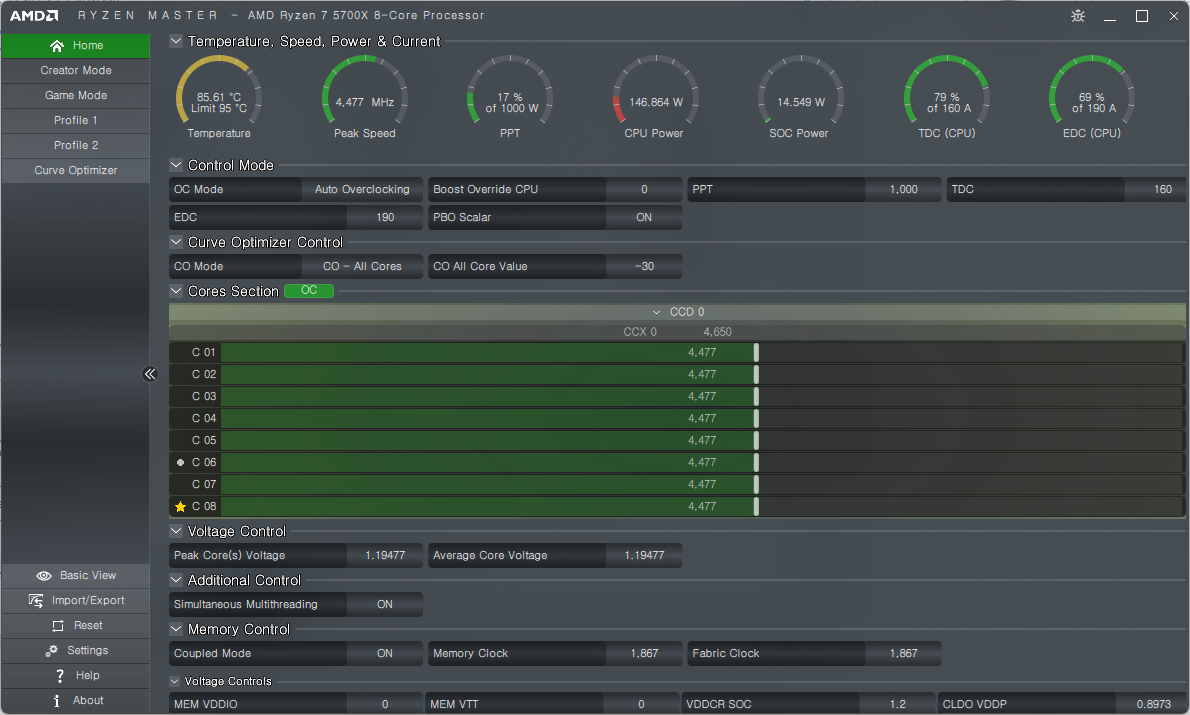Switch to Profile 1
This screenshot has width=1190, height=715.
click(76, 121)
